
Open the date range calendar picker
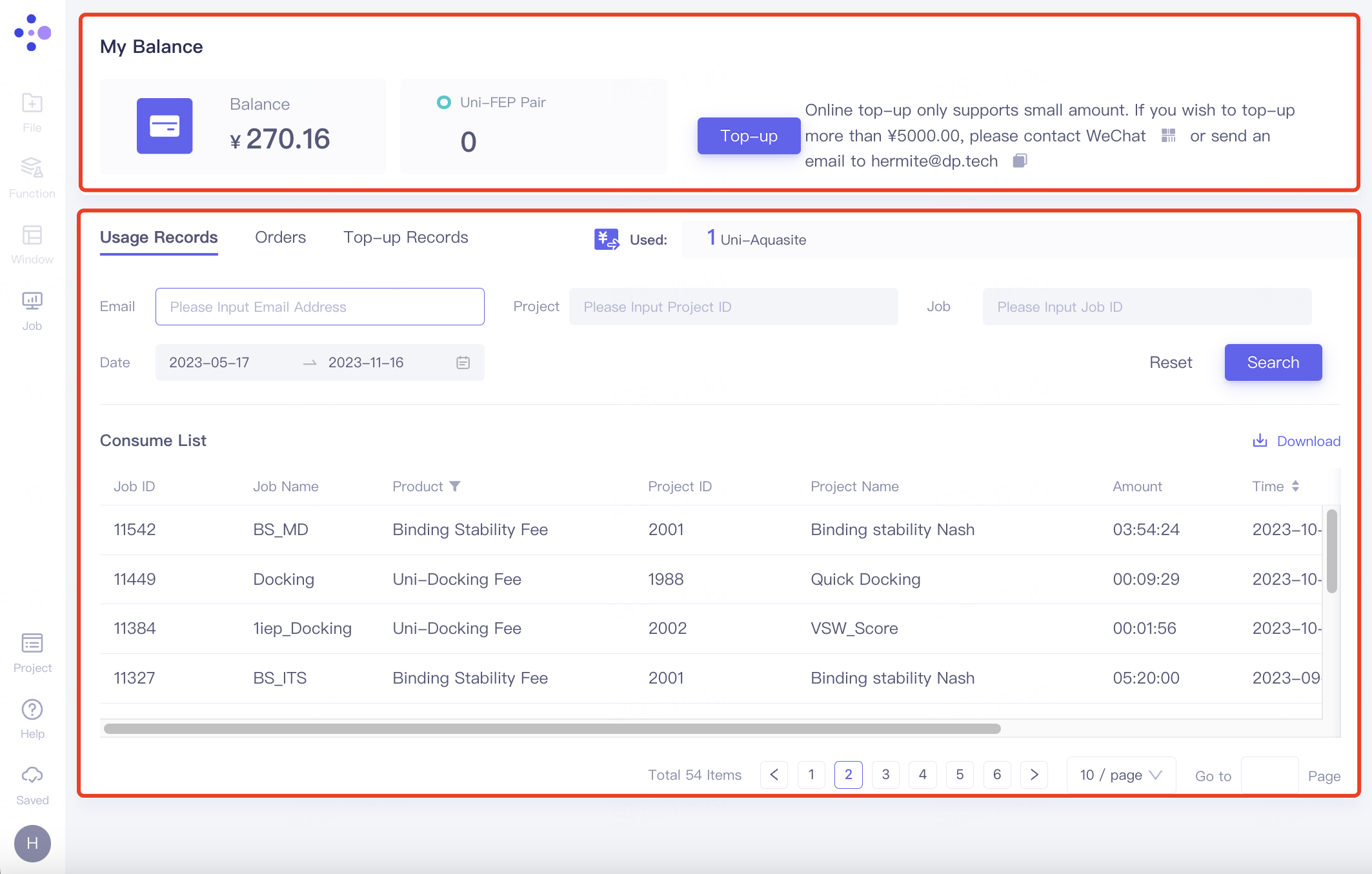463,363
